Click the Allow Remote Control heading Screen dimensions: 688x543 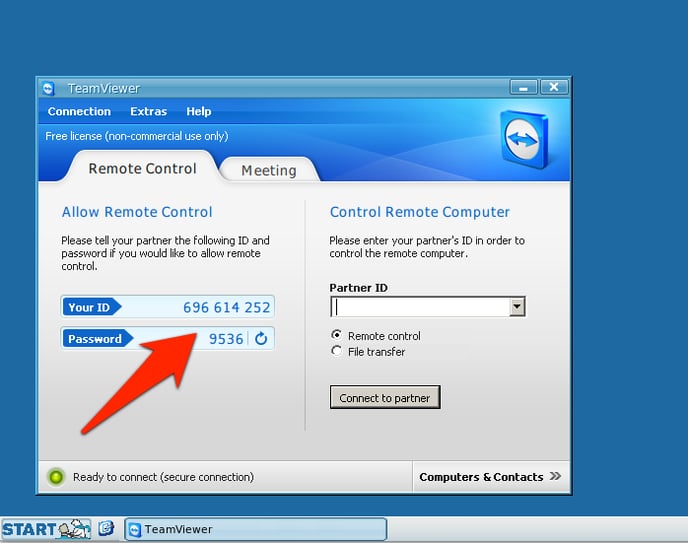click(137, 212)
